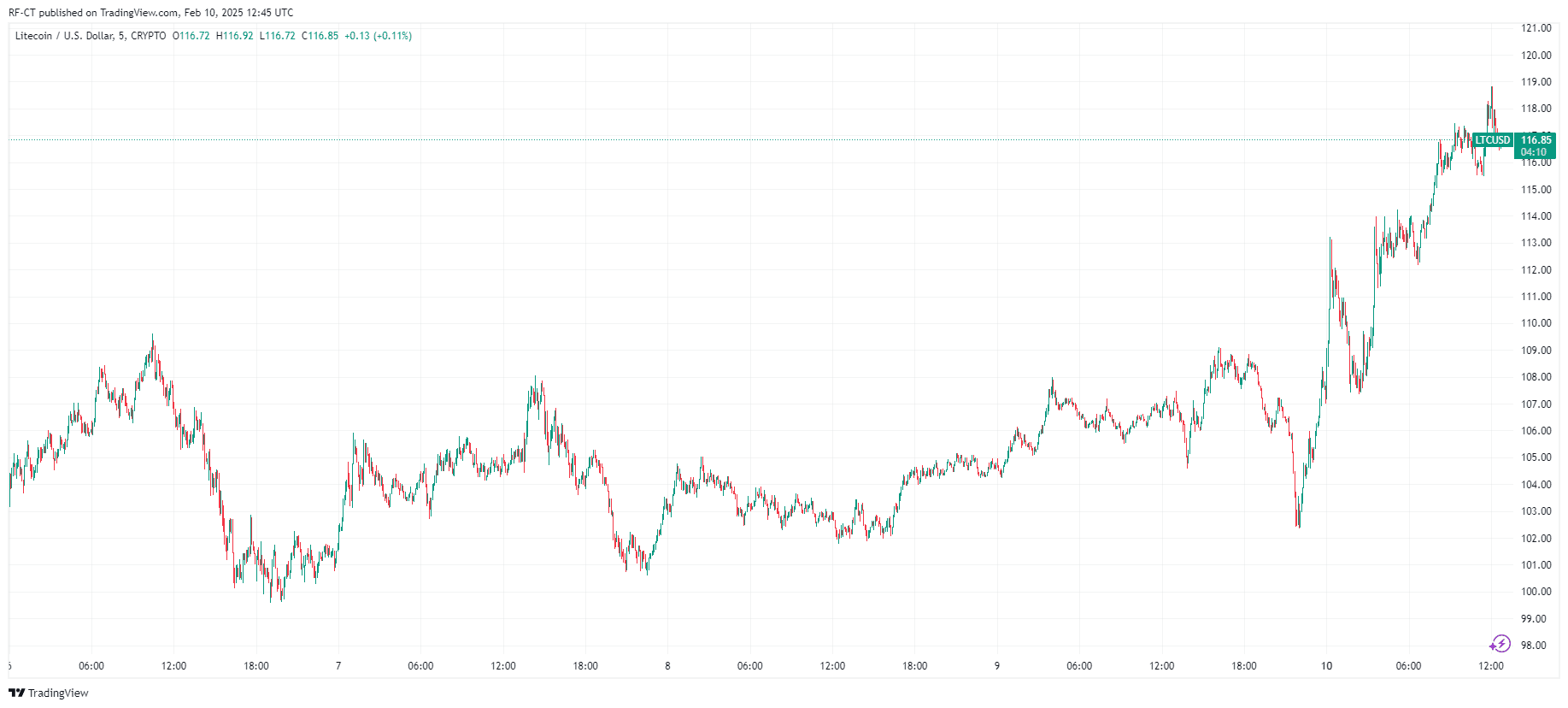Viewport: 1568px width, 708px height.
Task: Click the 100.00 price axis label
Action: [1536, 592]
